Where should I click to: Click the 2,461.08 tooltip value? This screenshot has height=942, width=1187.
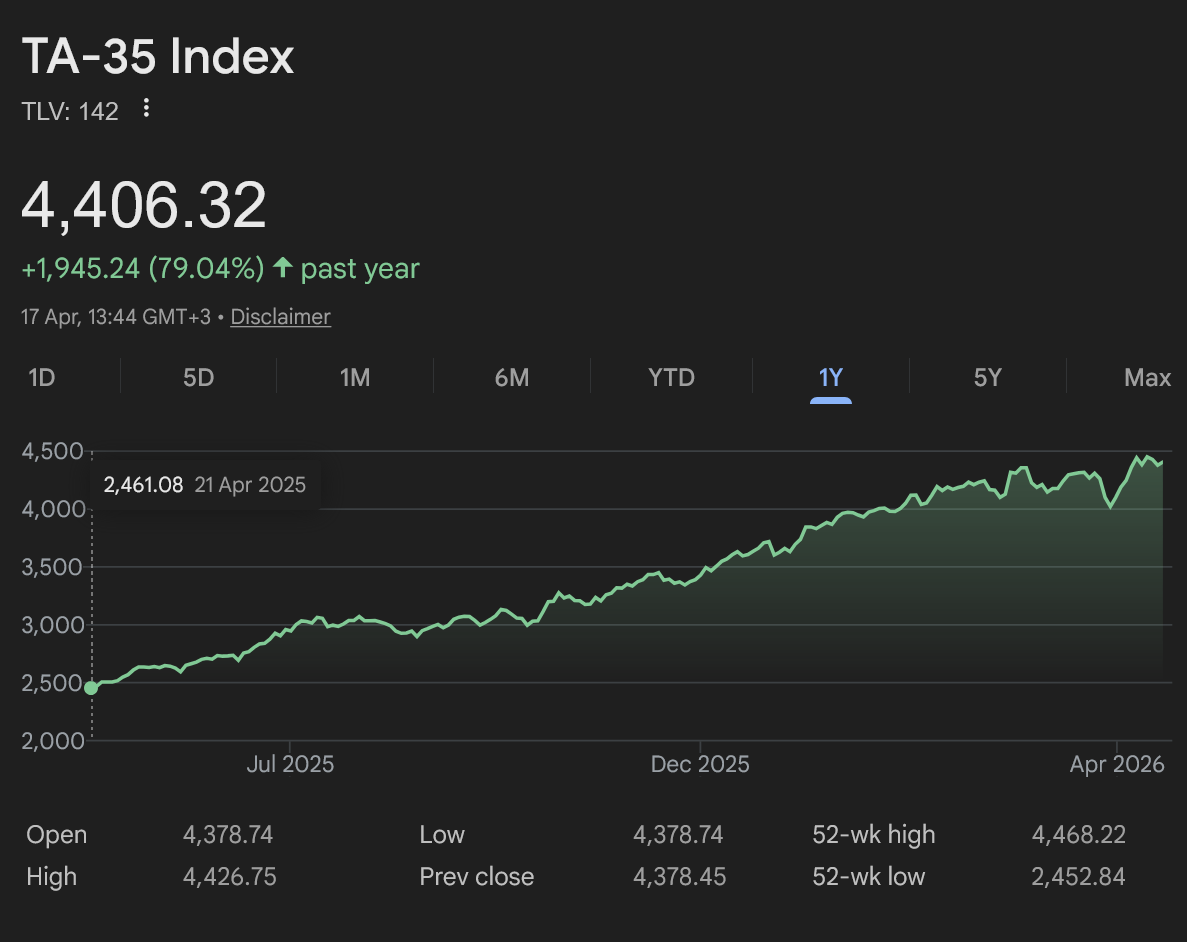pos(143,485)
